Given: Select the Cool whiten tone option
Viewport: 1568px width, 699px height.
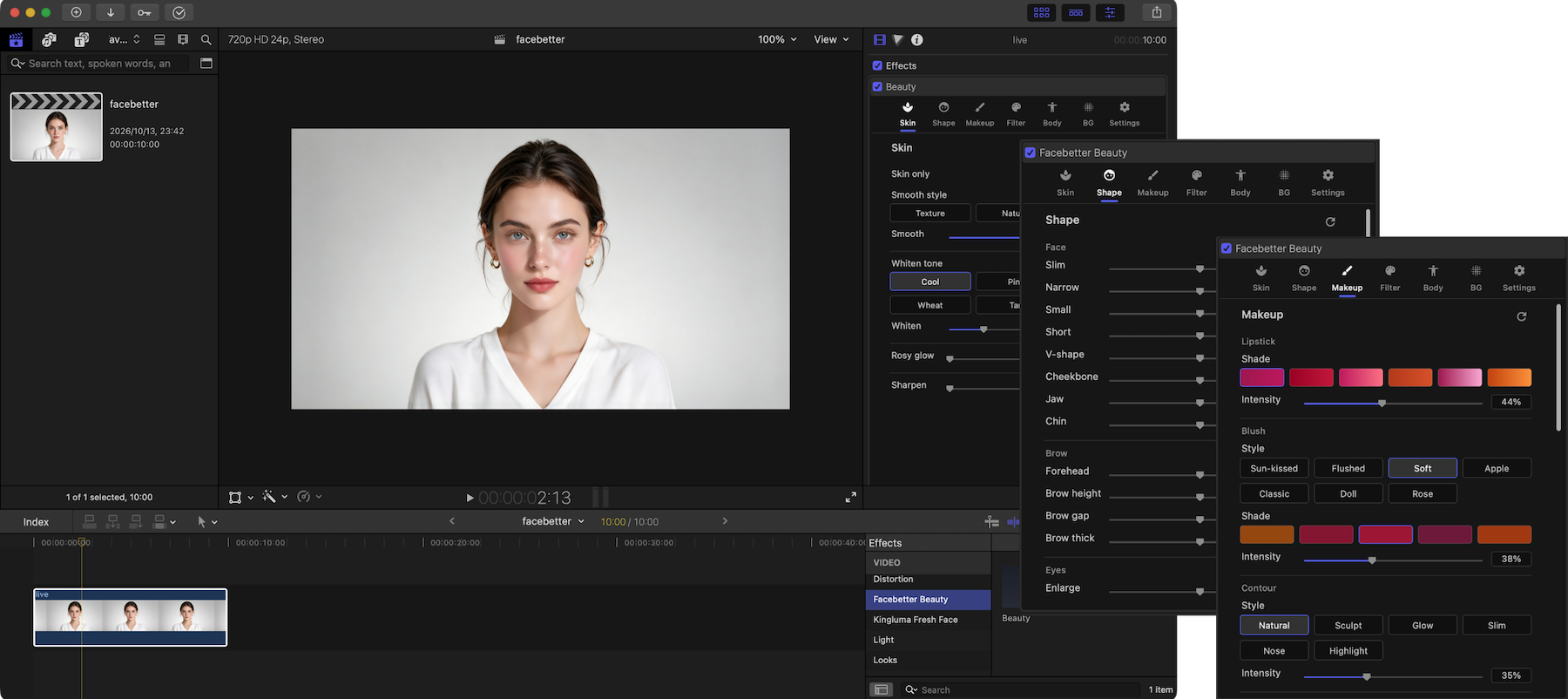Looking at the screenshot, I should pos(930,282).
